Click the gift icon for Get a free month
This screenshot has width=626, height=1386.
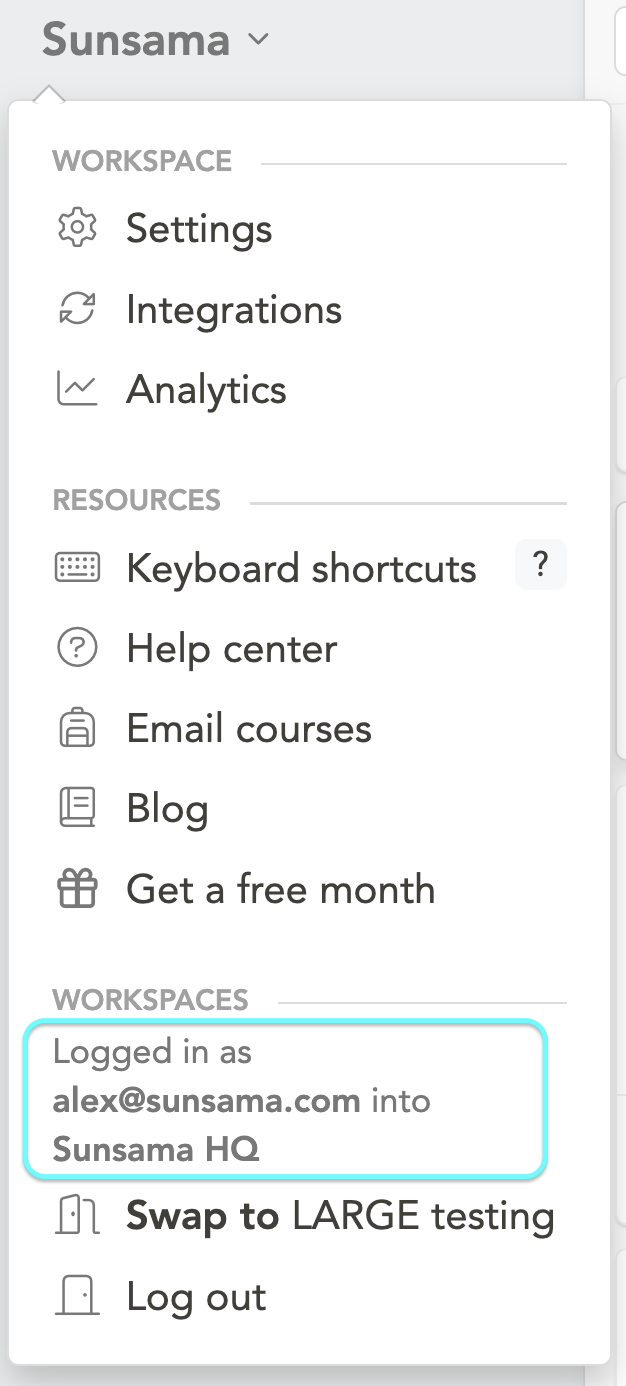[78, 888]
